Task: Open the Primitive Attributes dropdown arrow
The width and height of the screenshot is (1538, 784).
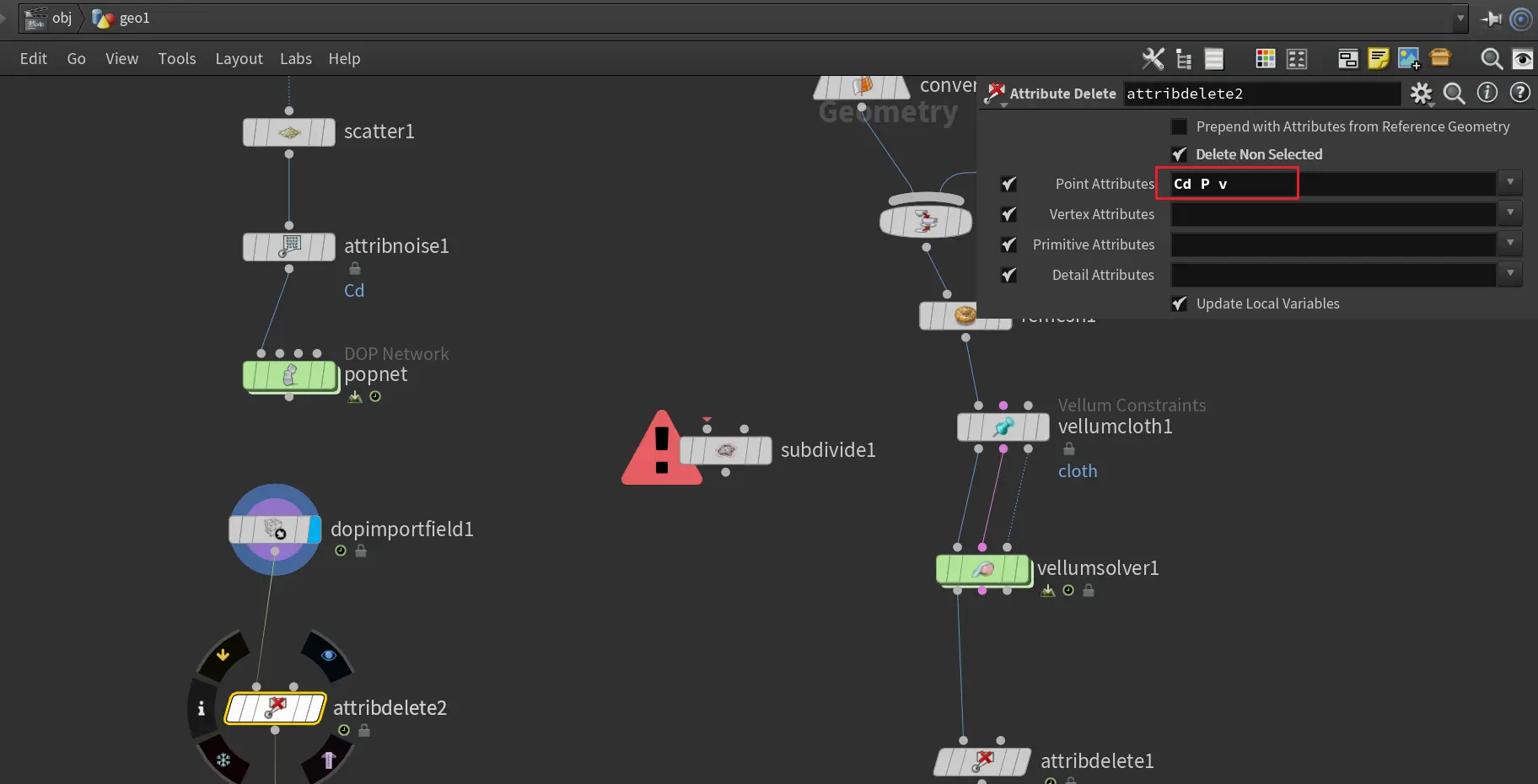Action: point(1510,244)
